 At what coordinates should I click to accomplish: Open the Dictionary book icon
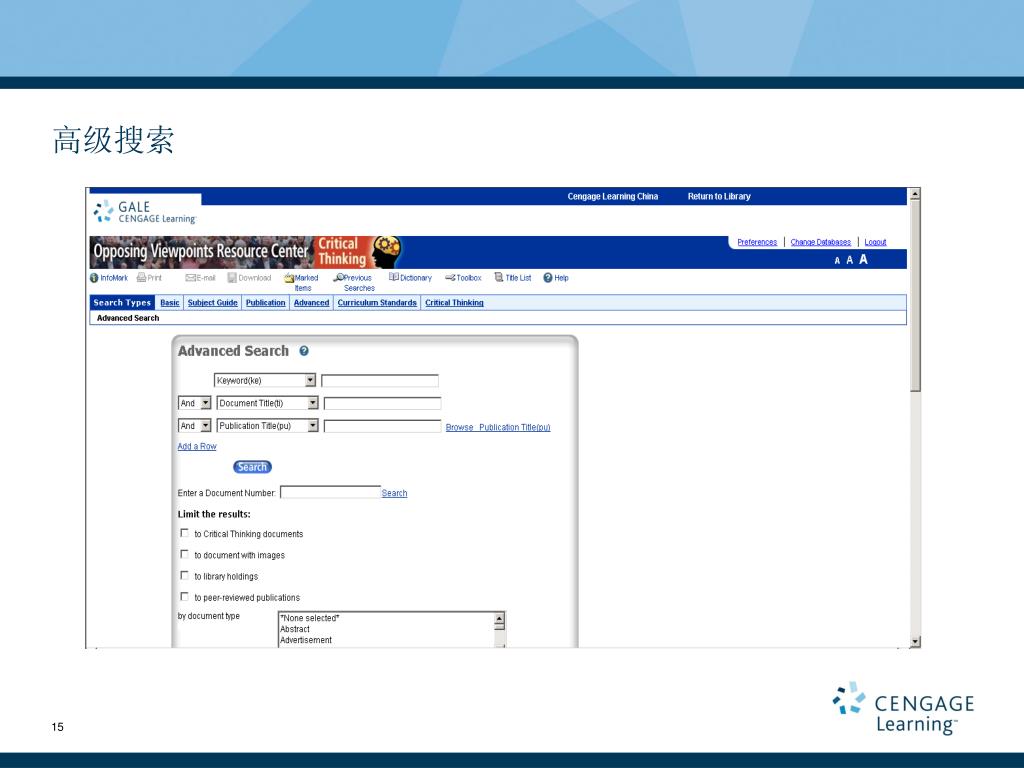tap(394, 277)
